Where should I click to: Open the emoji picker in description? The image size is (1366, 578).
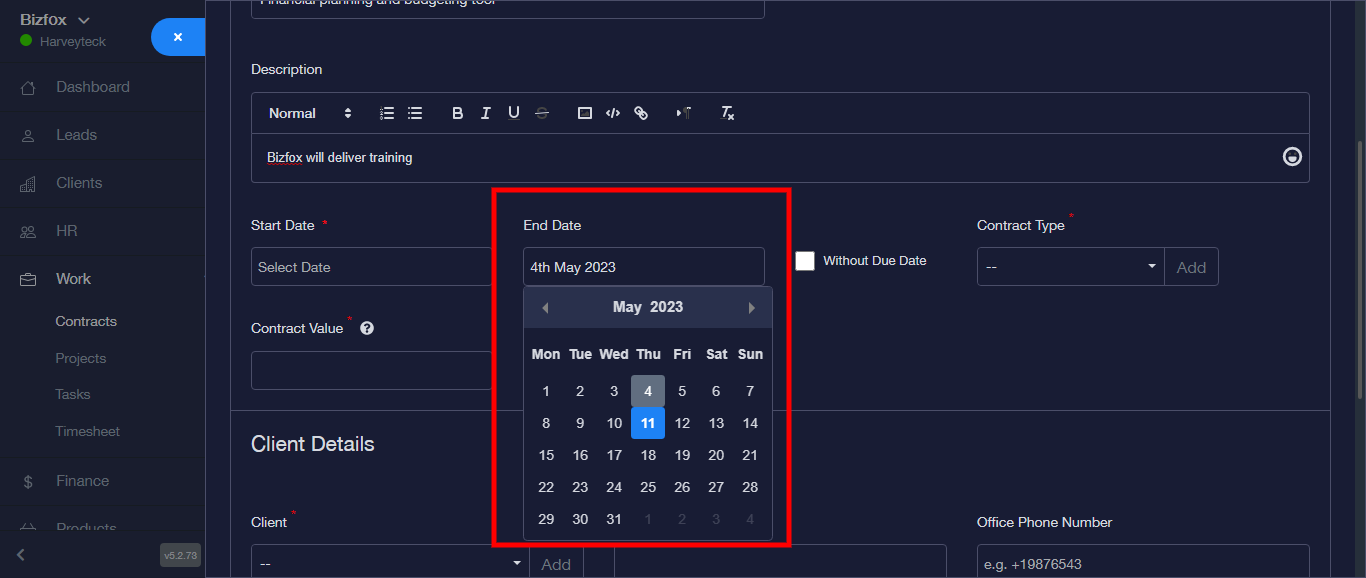(x=1292, y=157)
